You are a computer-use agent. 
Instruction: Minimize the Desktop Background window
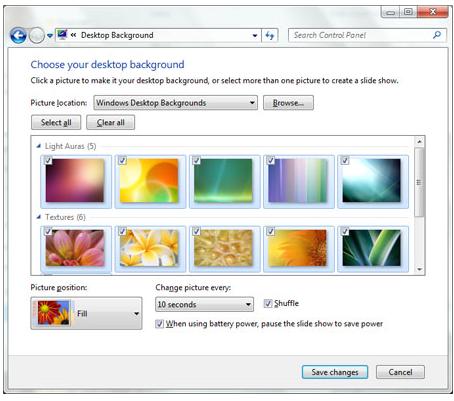click(390, 12)
